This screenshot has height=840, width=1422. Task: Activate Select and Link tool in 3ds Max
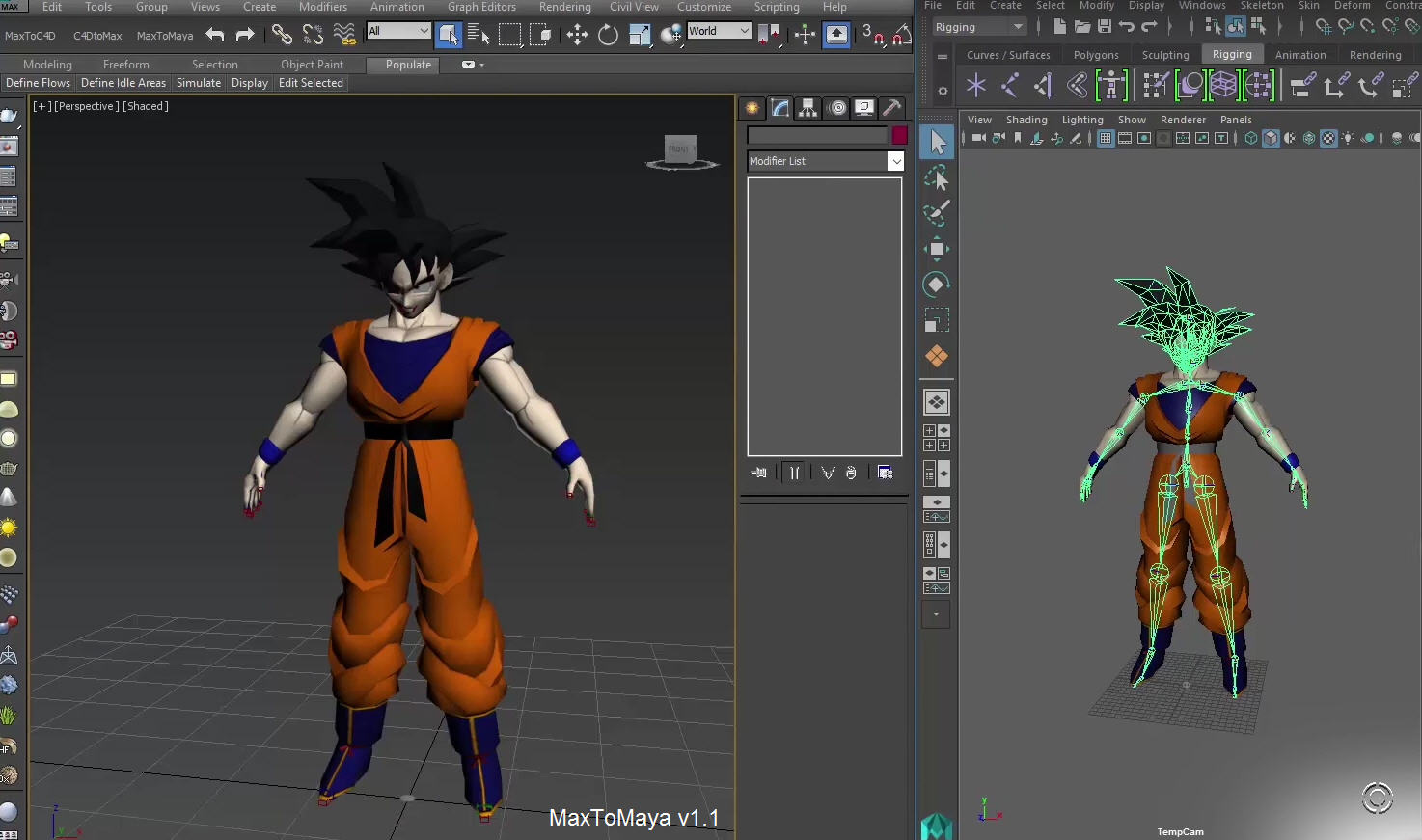pyautogui.click(x=282, y=36)
